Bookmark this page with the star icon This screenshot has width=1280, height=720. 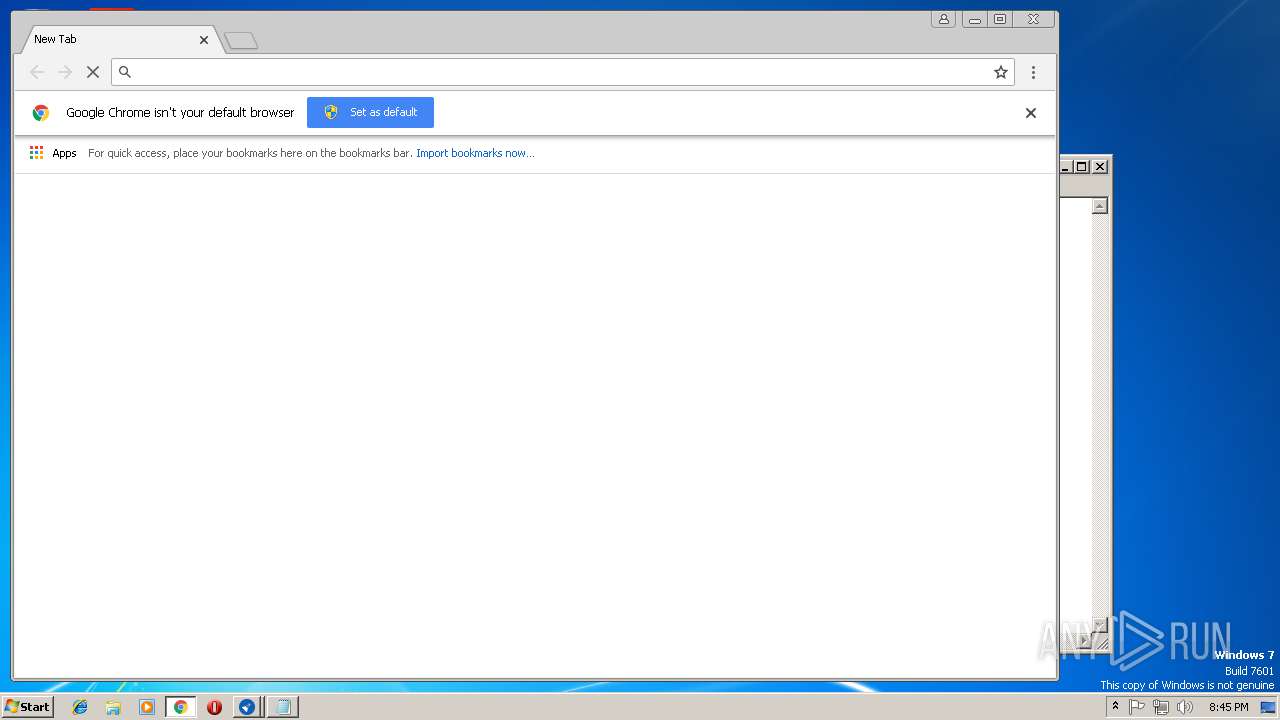(1000, 72)
